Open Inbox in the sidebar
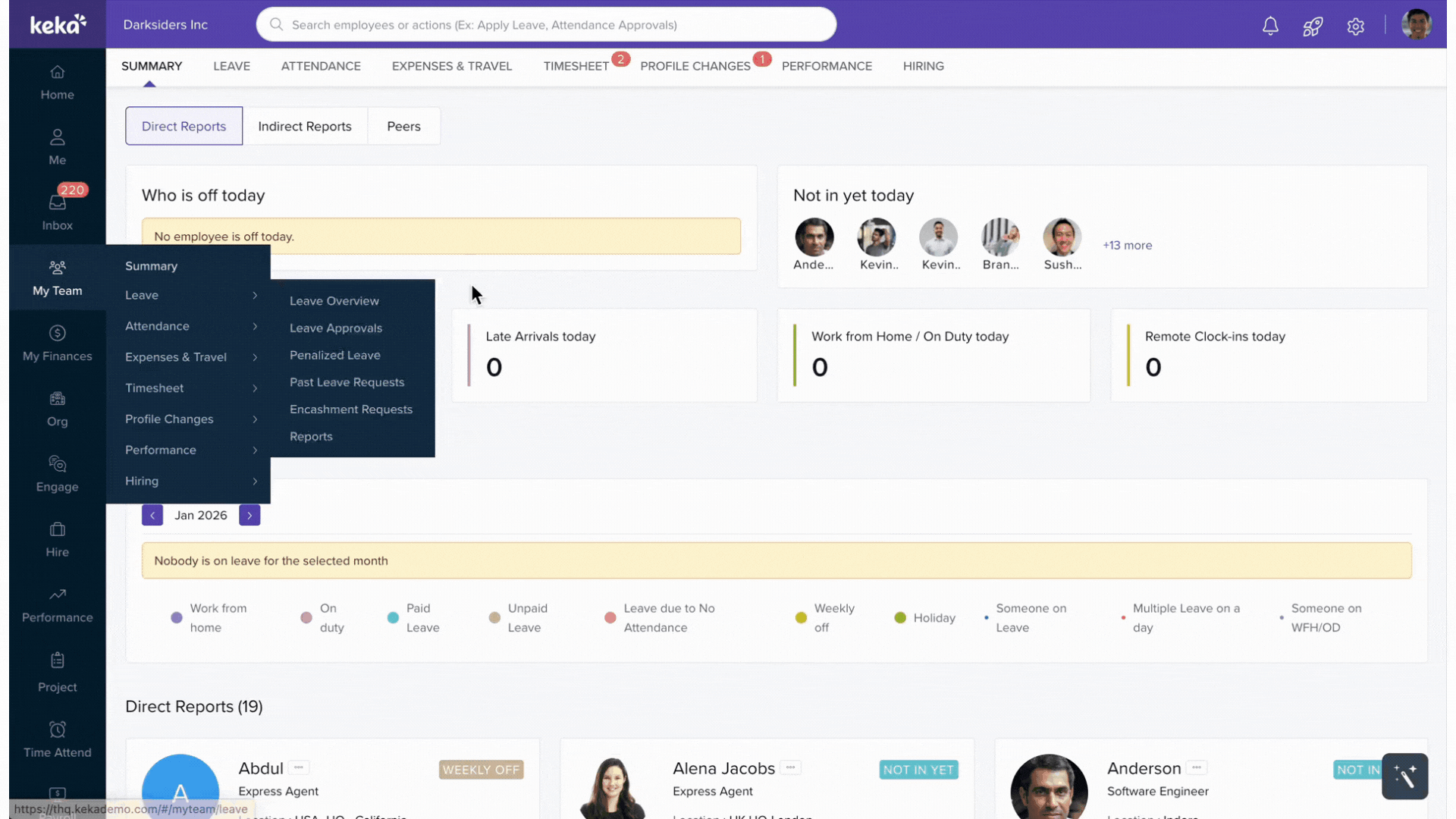This screenshot has width=1456, height=819. tap(58, 212)
